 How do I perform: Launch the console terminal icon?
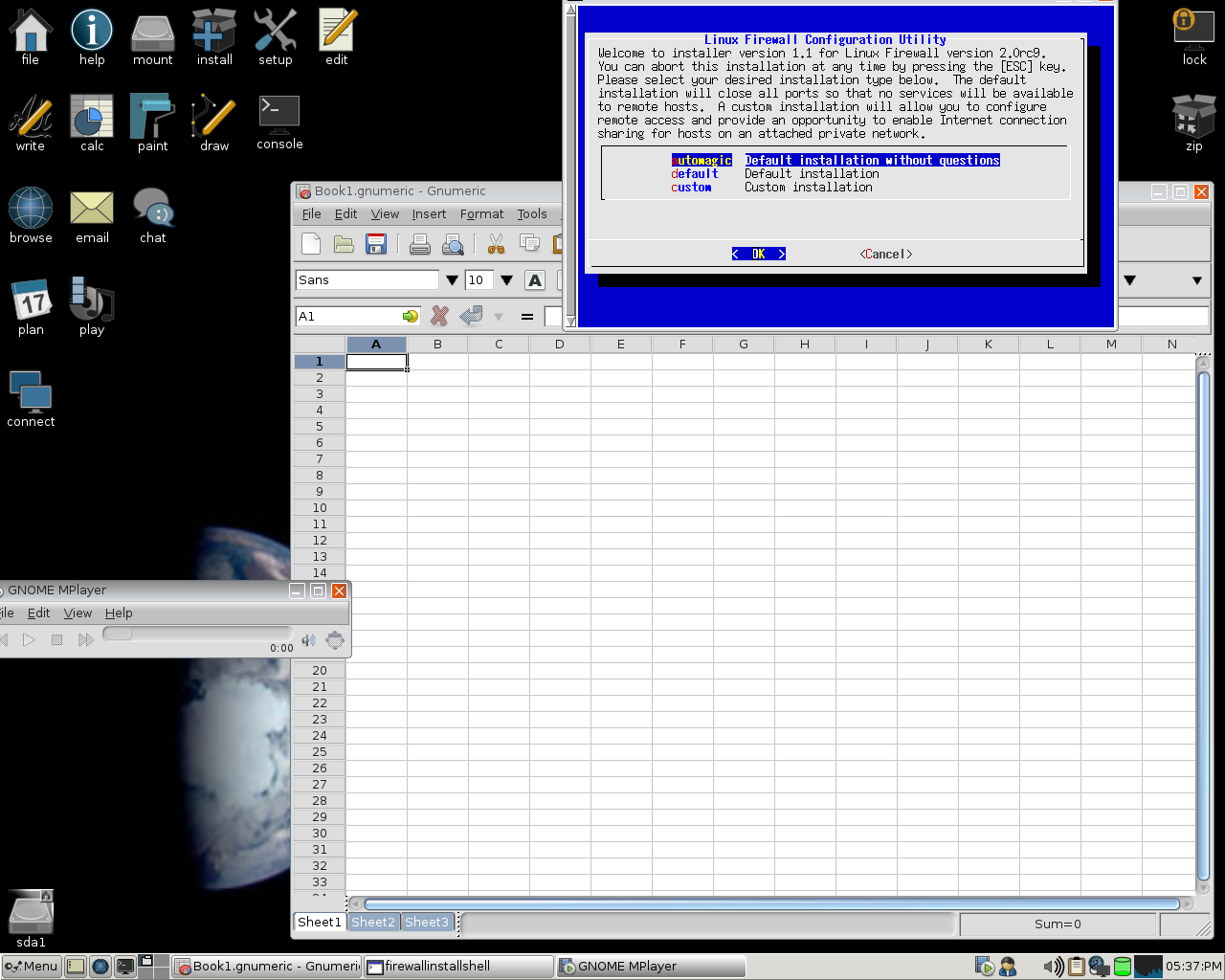pyautogui.click(x=279, y=122)
